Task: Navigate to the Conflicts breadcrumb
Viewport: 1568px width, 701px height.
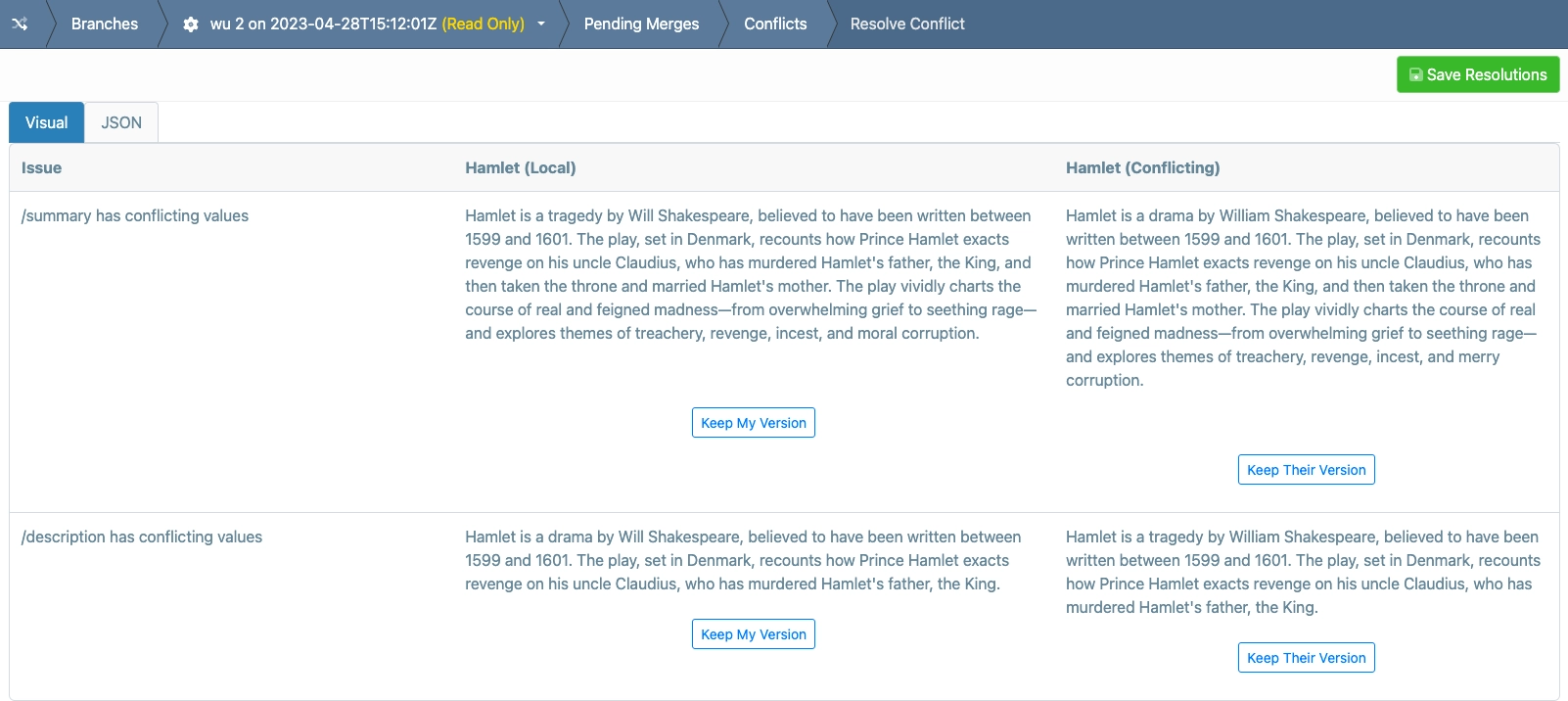Action: [x=775, y=23]
